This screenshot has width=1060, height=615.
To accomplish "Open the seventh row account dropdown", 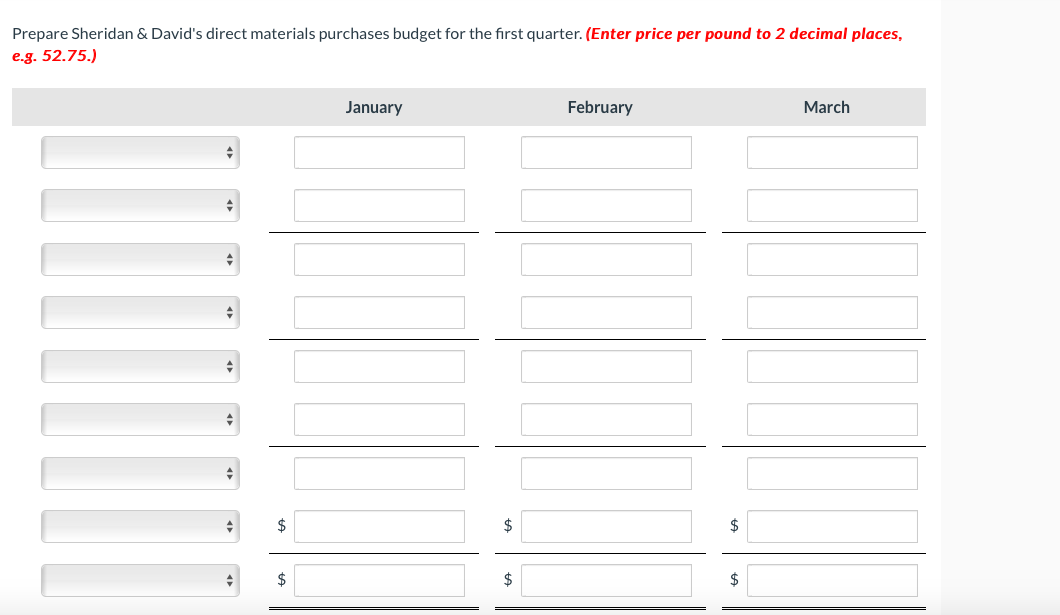I will point(140,473).
